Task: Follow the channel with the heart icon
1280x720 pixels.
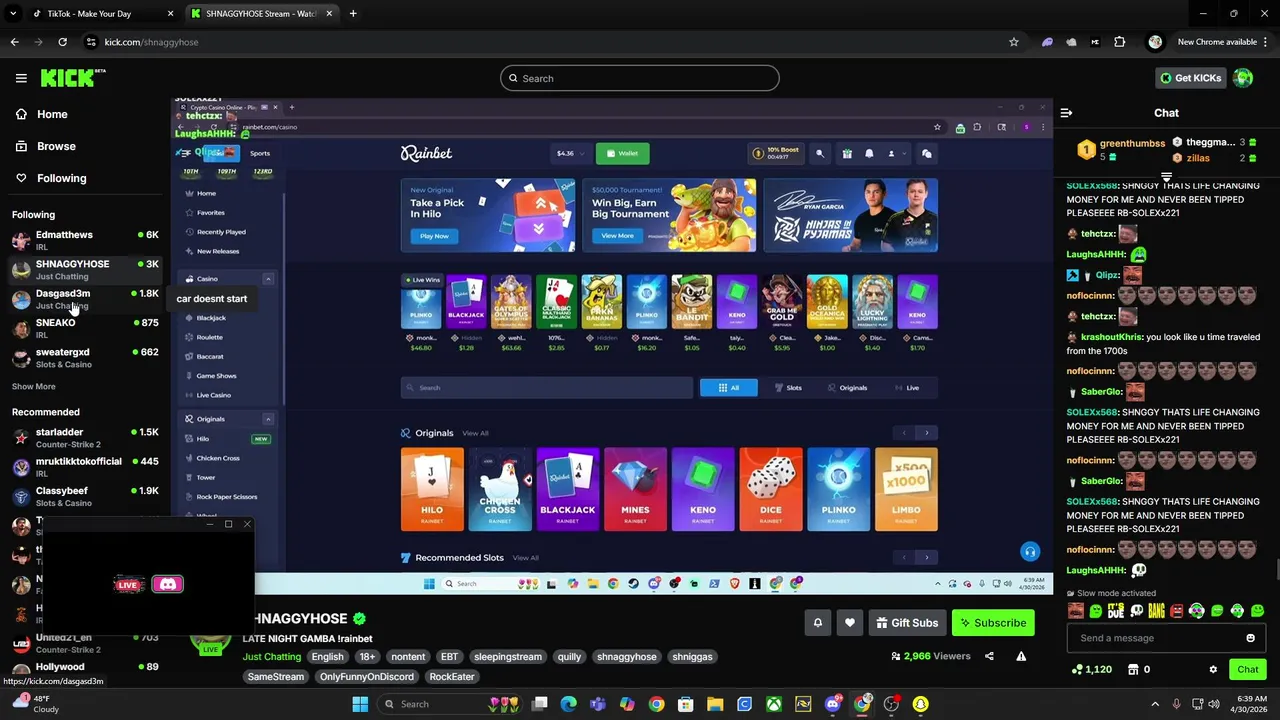Action: (x=850, y=623)
